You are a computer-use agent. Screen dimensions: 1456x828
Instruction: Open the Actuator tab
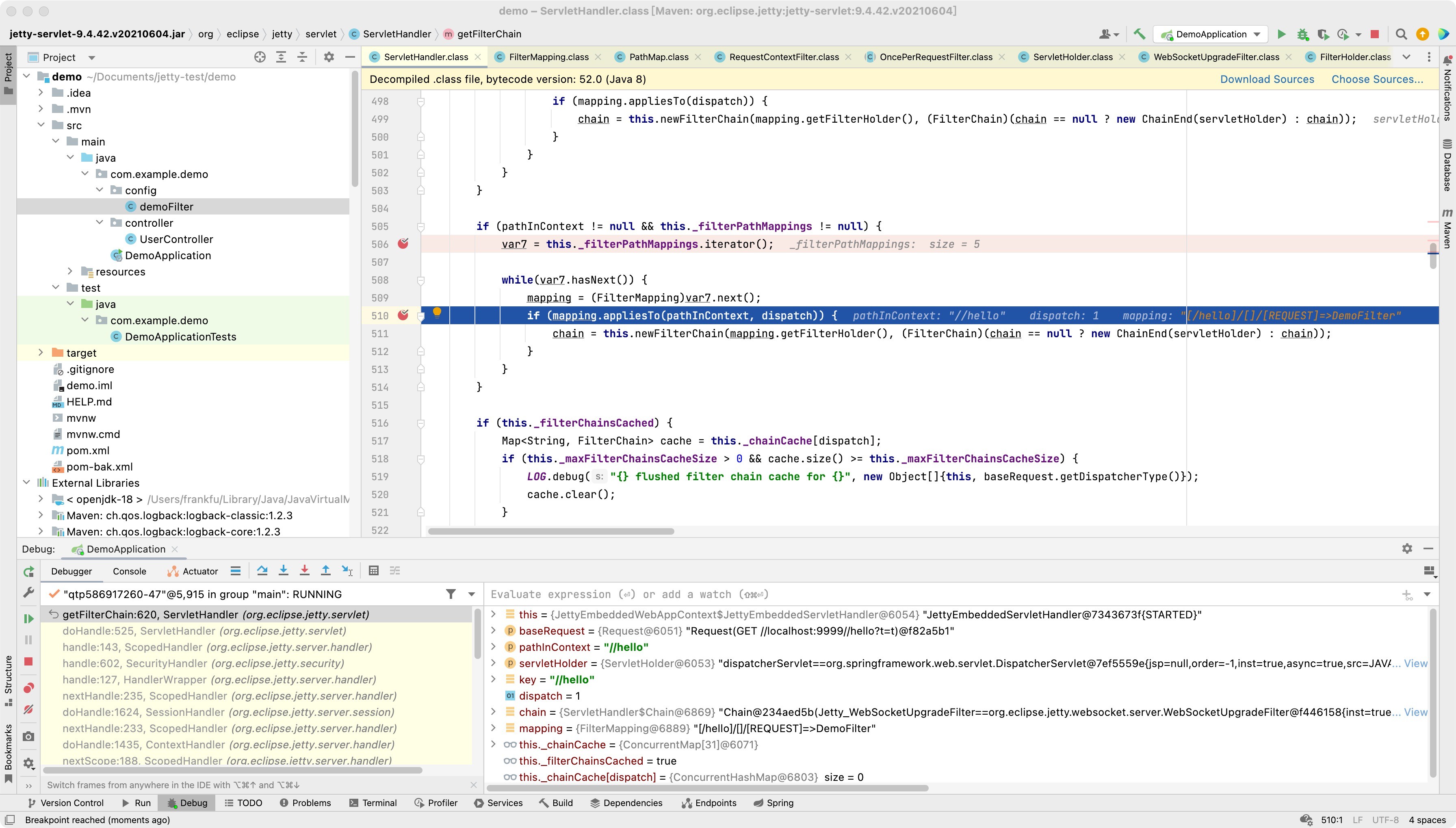point(193,571)
